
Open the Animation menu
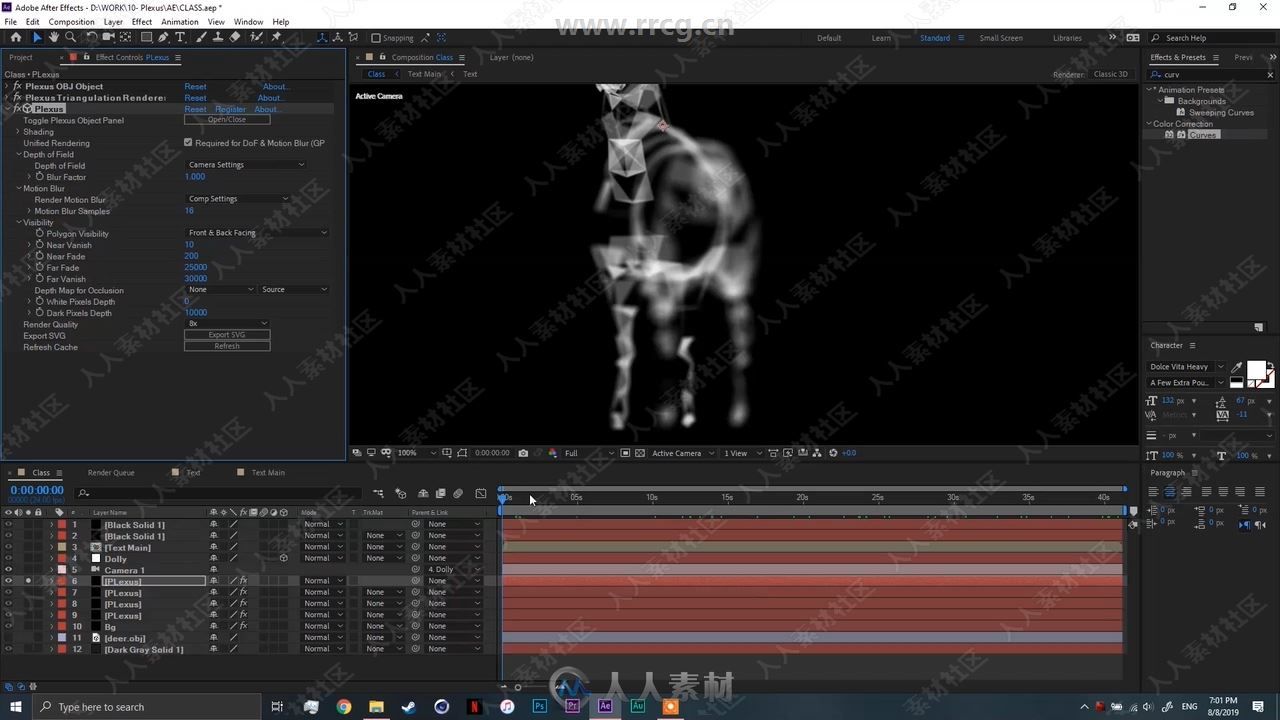(180, 21)
